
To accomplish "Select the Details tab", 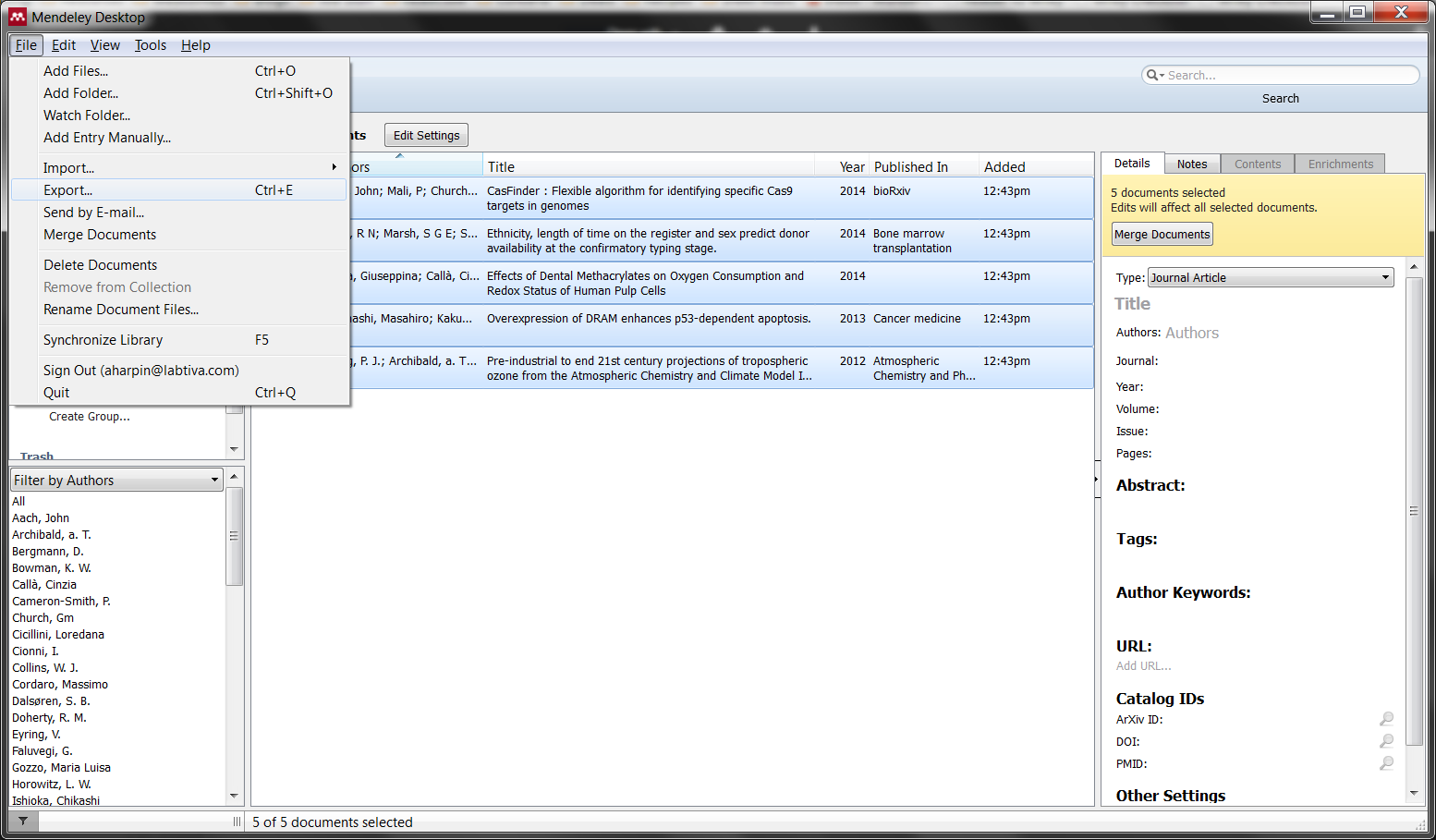I will 1132,163.
